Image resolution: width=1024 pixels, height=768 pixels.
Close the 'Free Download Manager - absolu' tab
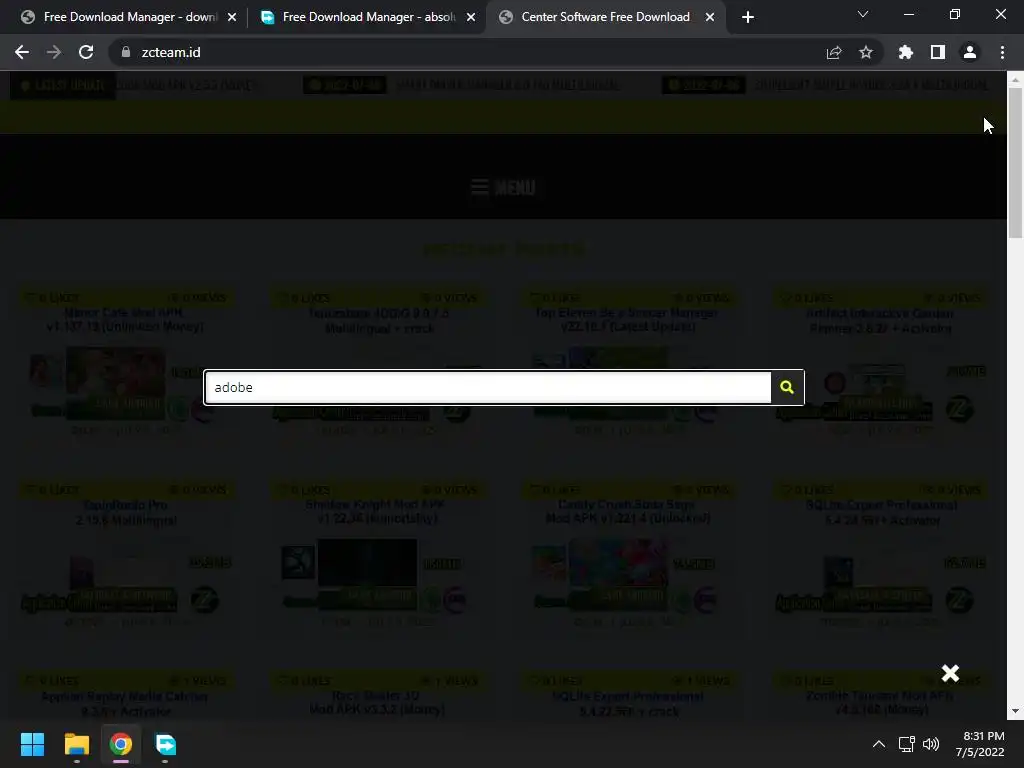471,17
